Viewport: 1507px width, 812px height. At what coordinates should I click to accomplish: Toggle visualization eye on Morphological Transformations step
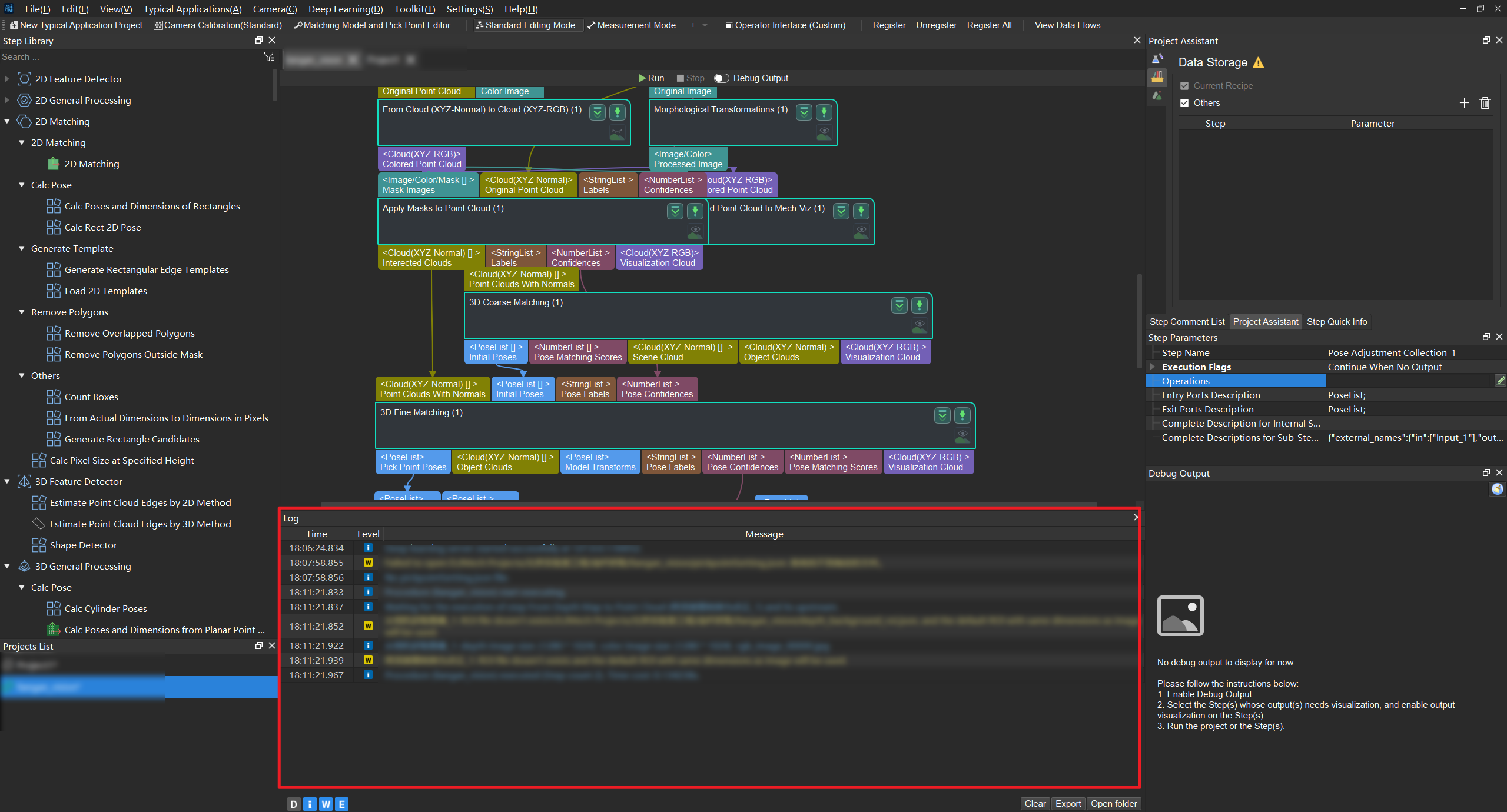(x=824, y=133)
